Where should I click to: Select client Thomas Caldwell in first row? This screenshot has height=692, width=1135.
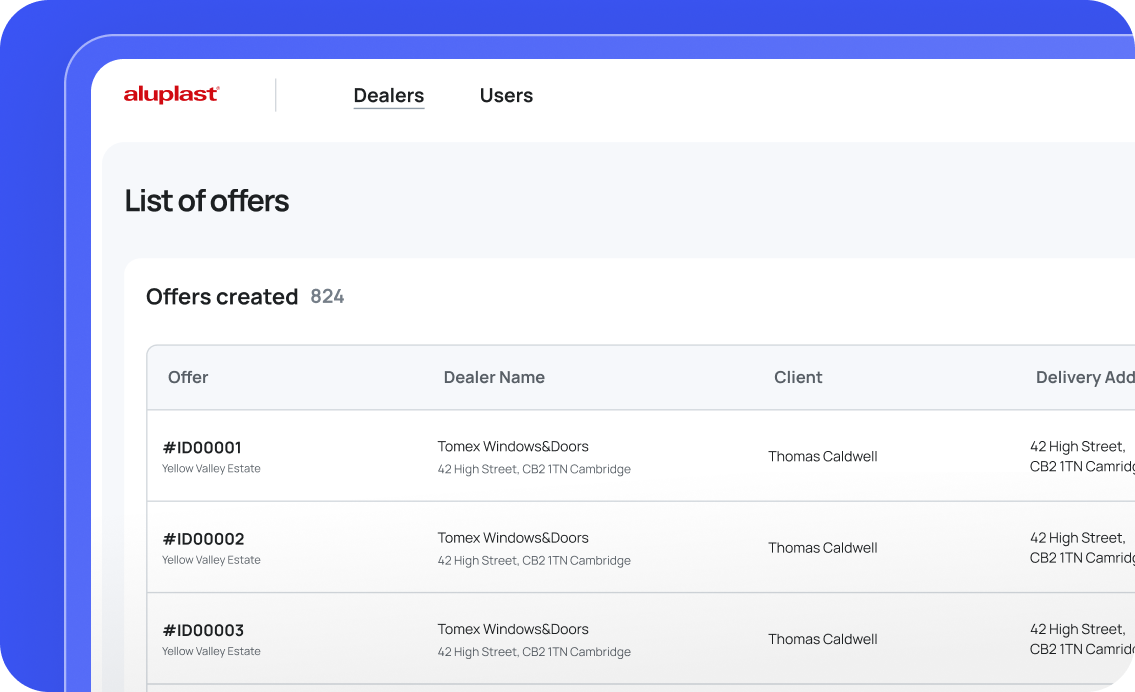pos(822,457)
